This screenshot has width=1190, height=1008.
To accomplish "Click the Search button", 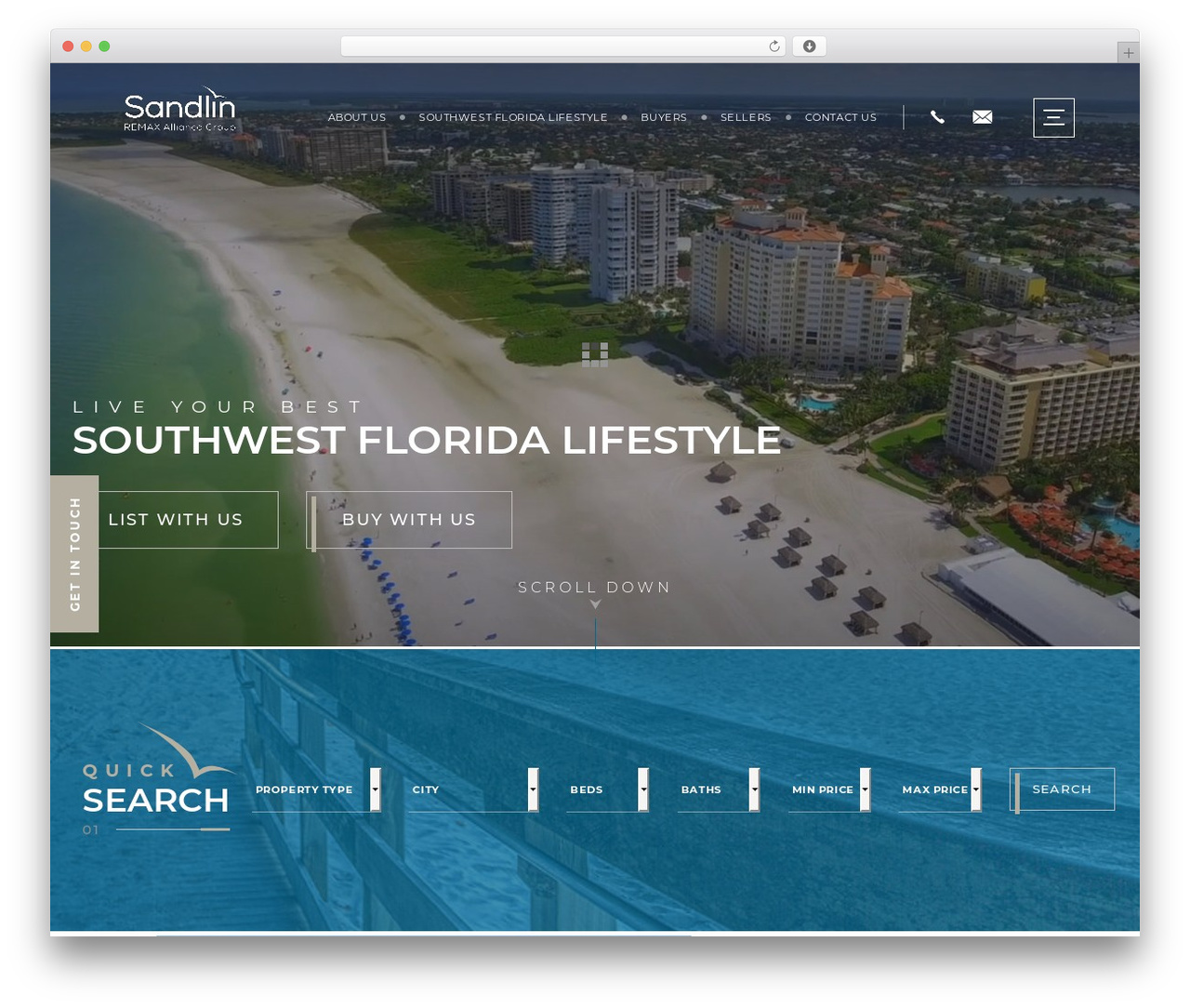I will point(1062,789).
